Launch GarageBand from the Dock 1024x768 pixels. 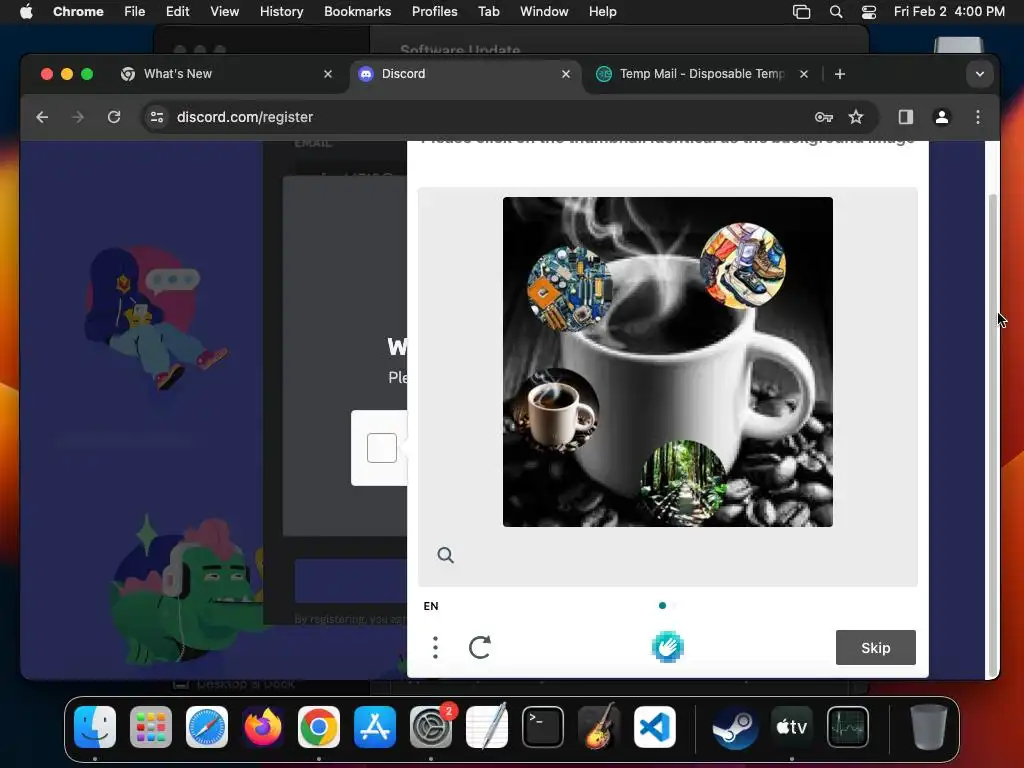pyautogui.click(x=598, y=727)
